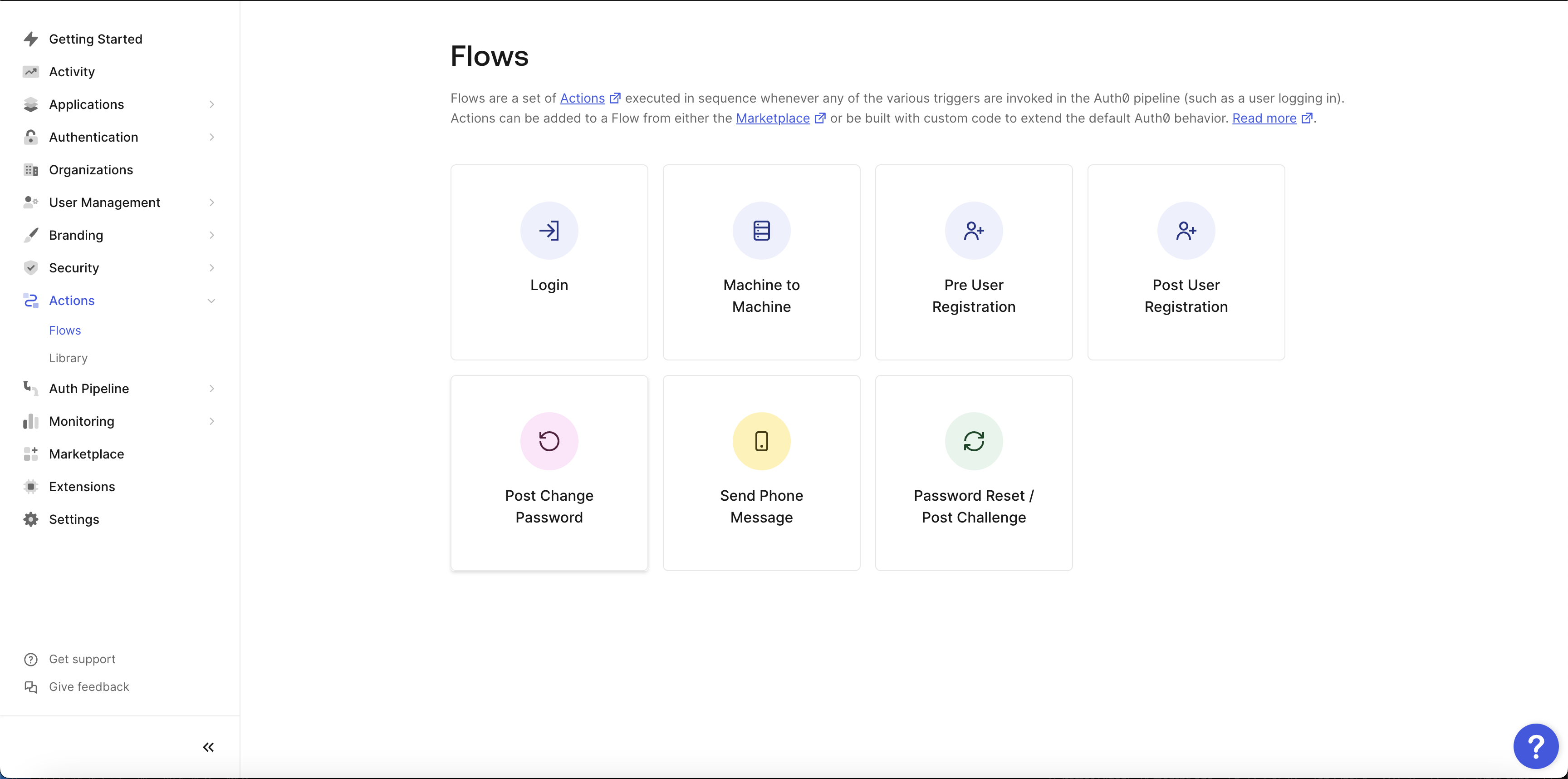Open the Password Reset / Post Challenge flow icon
1568x779 pixels.
[x=973, y=441]
